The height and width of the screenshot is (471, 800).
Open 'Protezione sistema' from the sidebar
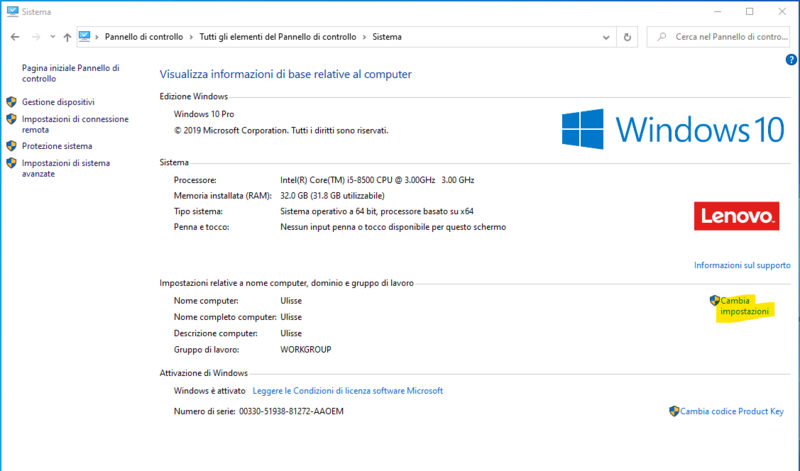click(57, 146)
